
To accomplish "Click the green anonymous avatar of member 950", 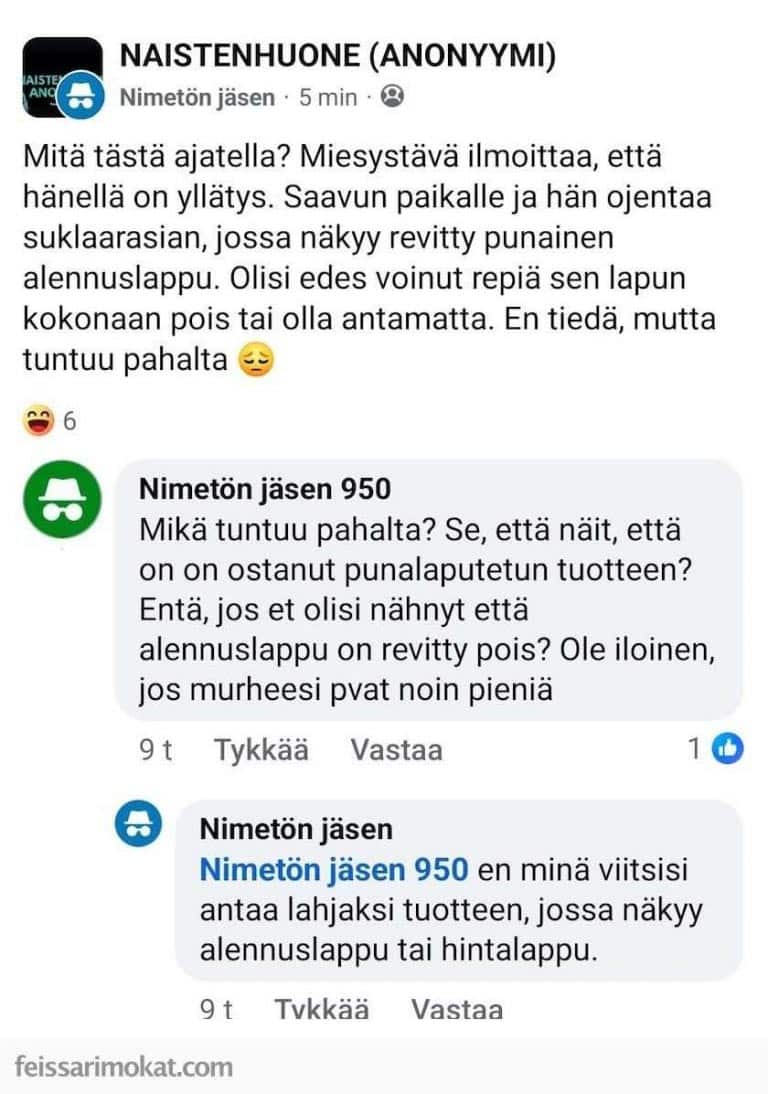I will pyautogui.click(x=62, y=499).
